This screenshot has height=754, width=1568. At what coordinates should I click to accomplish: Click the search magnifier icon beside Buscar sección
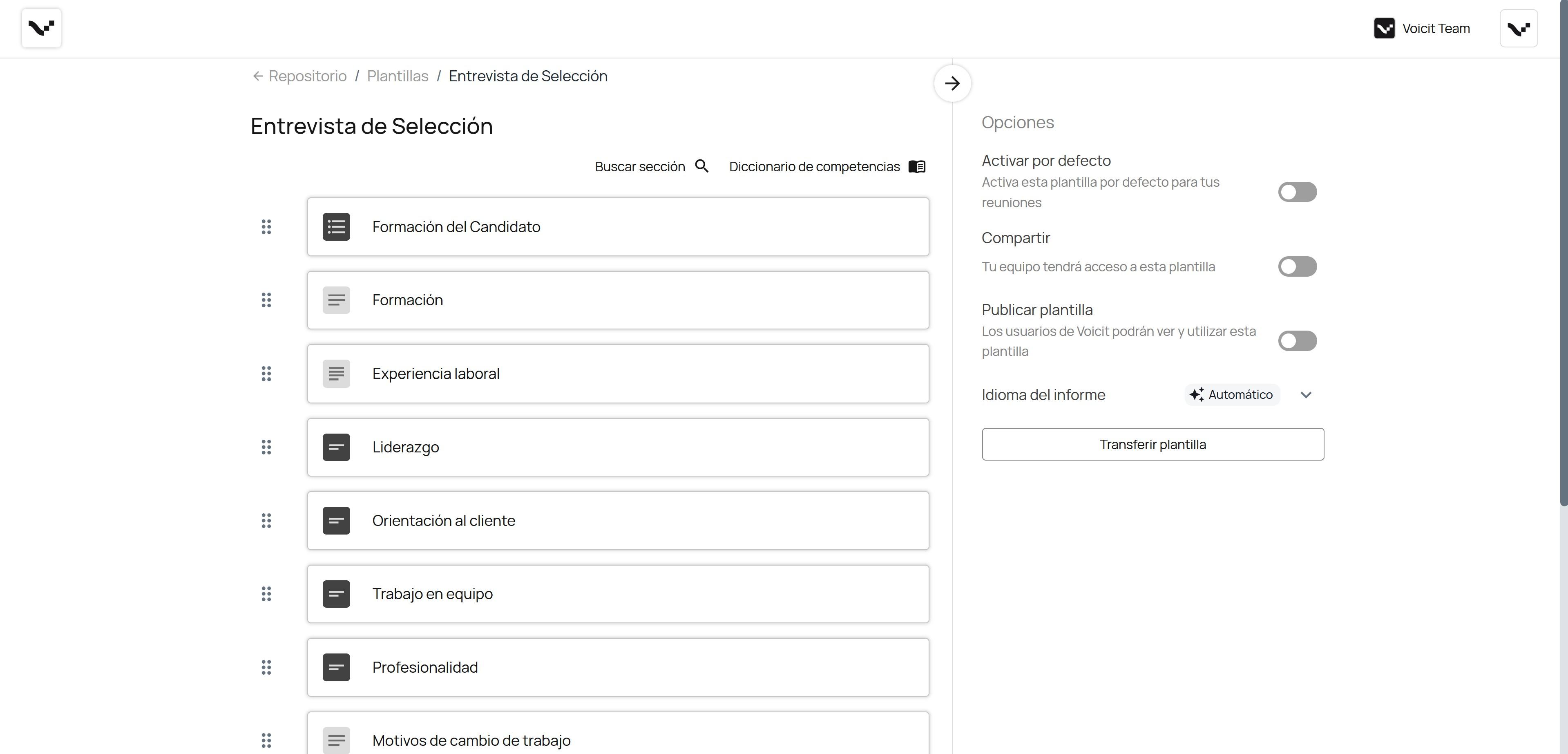coord(701,166)
